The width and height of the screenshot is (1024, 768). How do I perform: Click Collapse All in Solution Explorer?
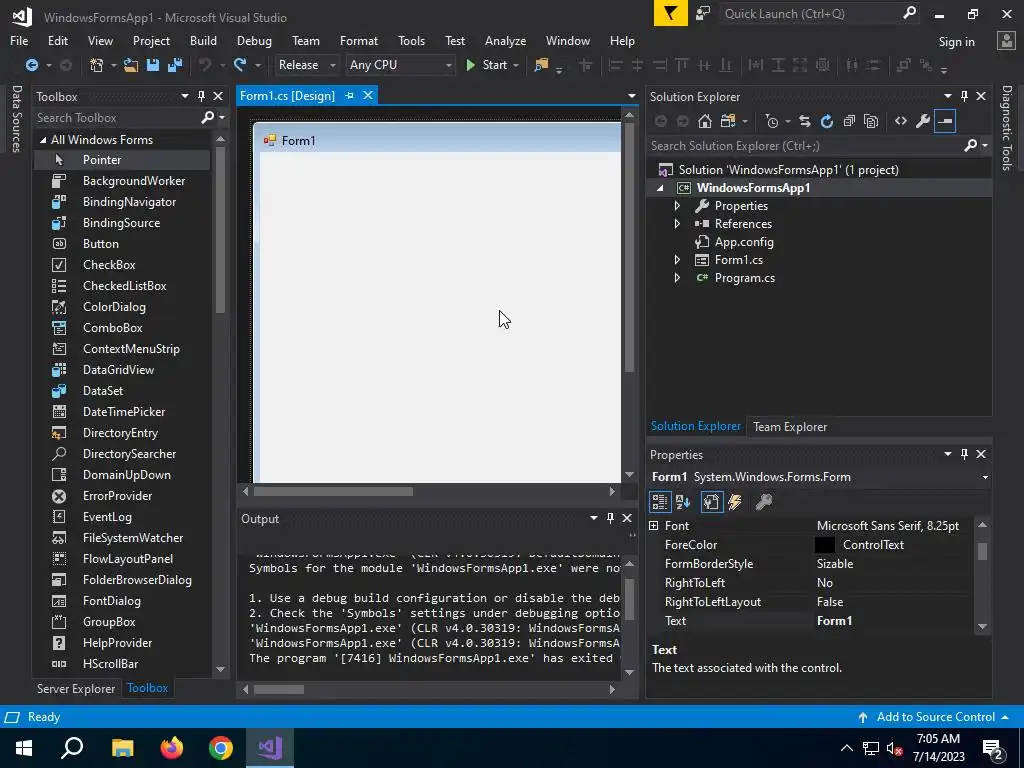849,121
